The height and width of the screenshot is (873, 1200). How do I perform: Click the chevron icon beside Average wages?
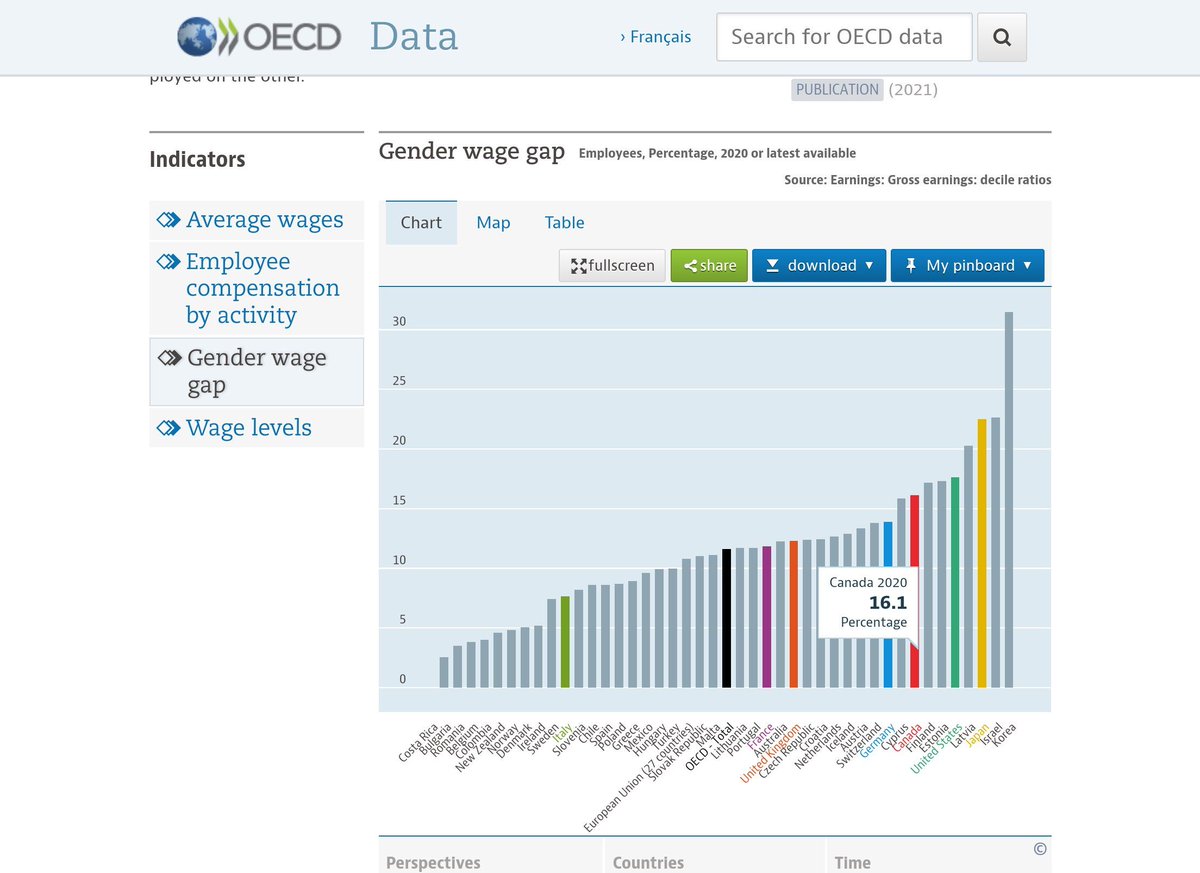coord(169,220)
